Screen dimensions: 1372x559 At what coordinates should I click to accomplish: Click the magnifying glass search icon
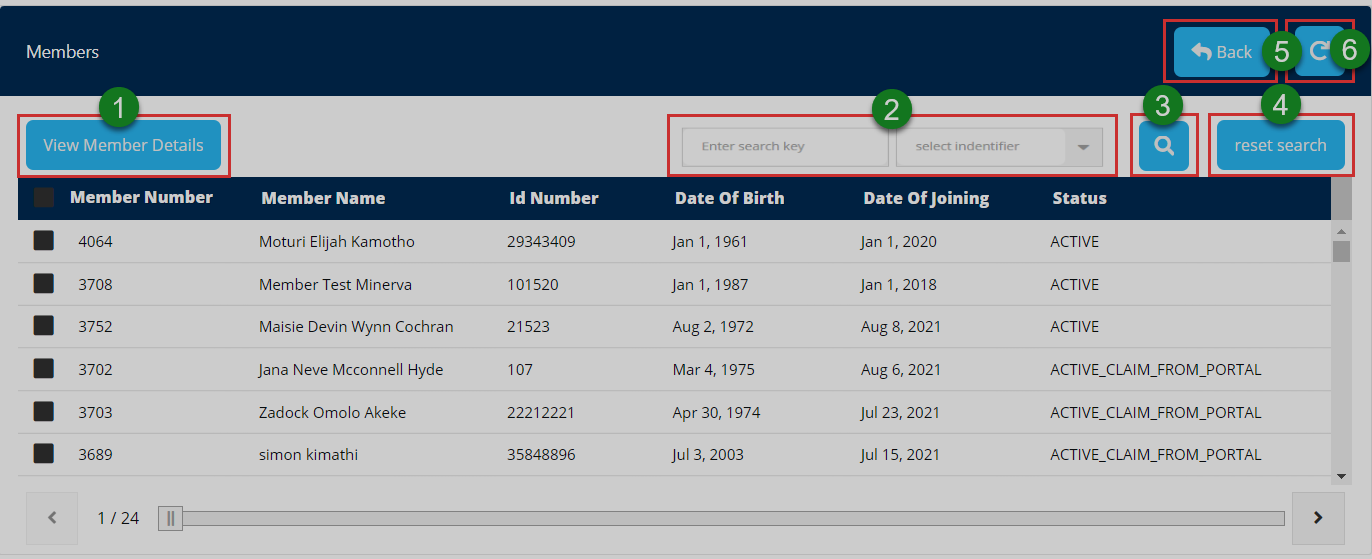(1162, 146)
